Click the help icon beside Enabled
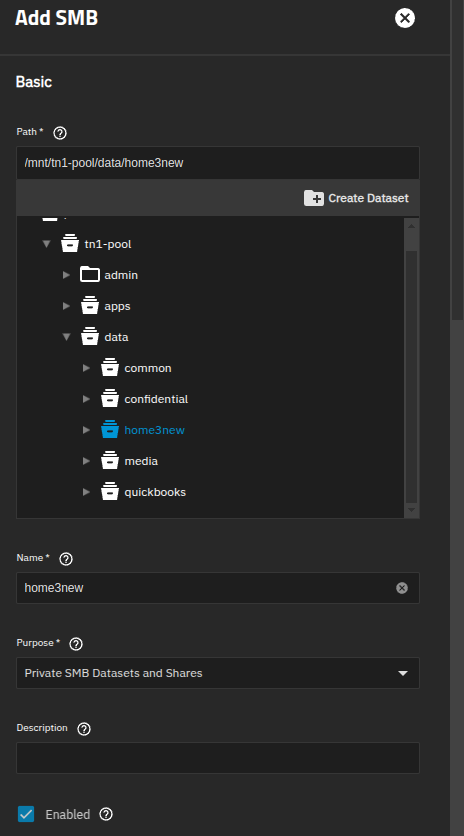The height and width of the screenshot is (836, 464). [x=106, y=814]
